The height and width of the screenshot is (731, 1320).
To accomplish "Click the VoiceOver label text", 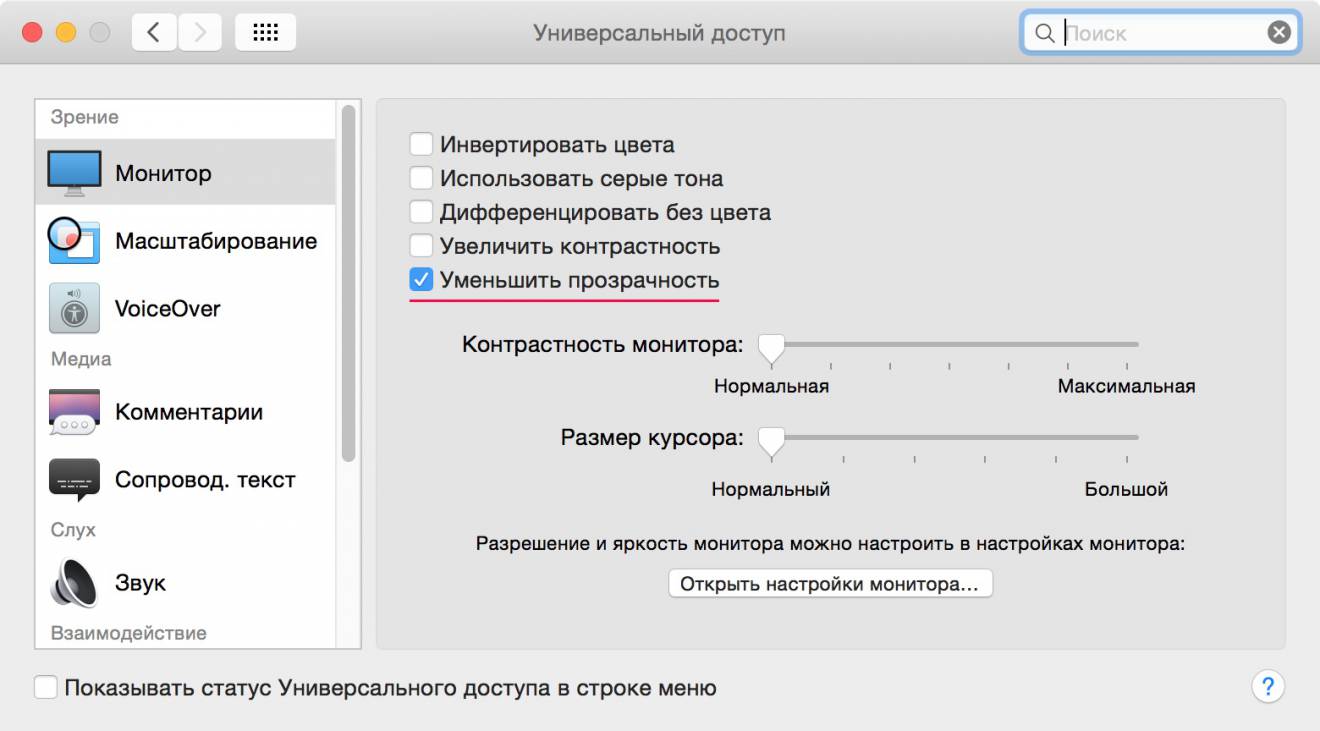I will (167, 308).
